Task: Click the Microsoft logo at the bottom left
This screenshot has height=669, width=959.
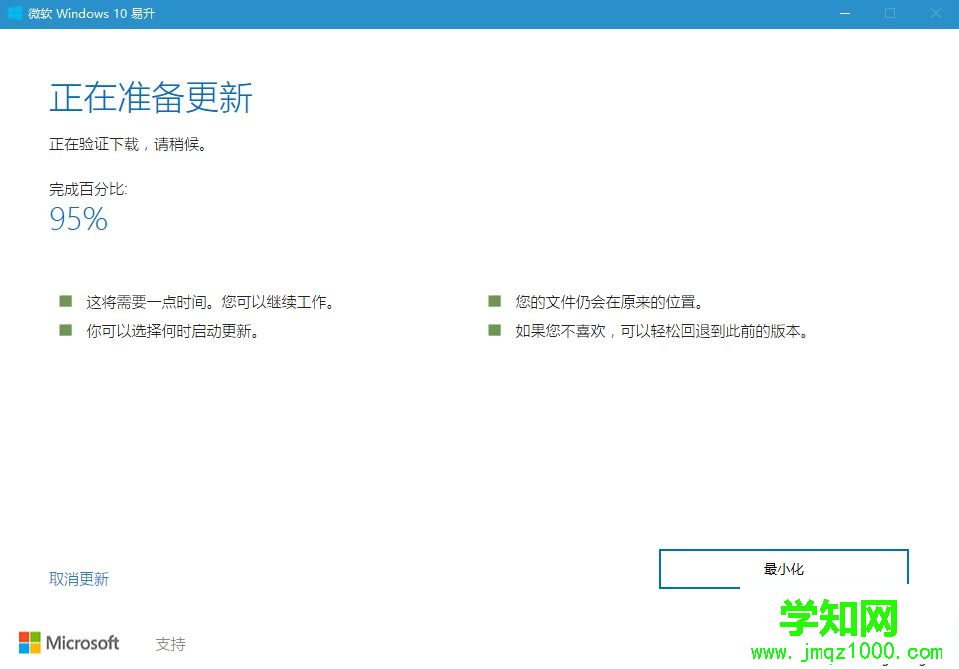Action: 70,643
